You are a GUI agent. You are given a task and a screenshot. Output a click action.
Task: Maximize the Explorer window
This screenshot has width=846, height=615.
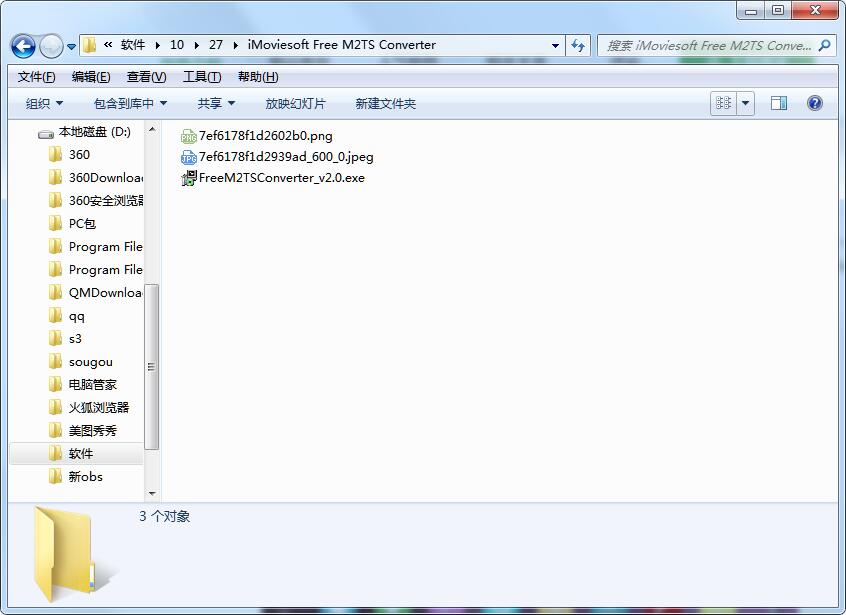778,10
